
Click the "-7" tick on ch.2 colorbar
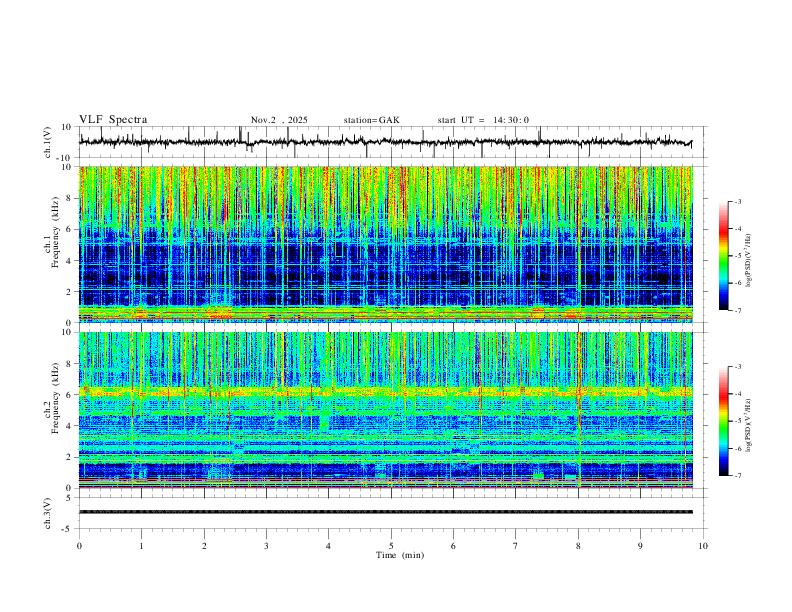click(738, 476)
